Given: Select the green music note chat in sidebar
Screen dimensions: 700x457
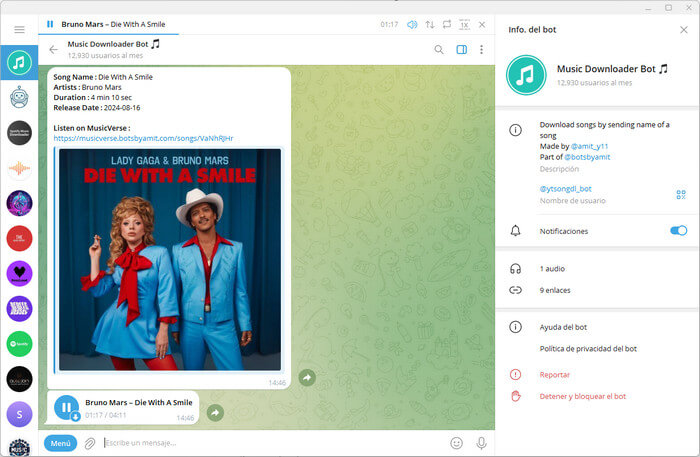Looking at the screenshot, I should coord(19,62).
